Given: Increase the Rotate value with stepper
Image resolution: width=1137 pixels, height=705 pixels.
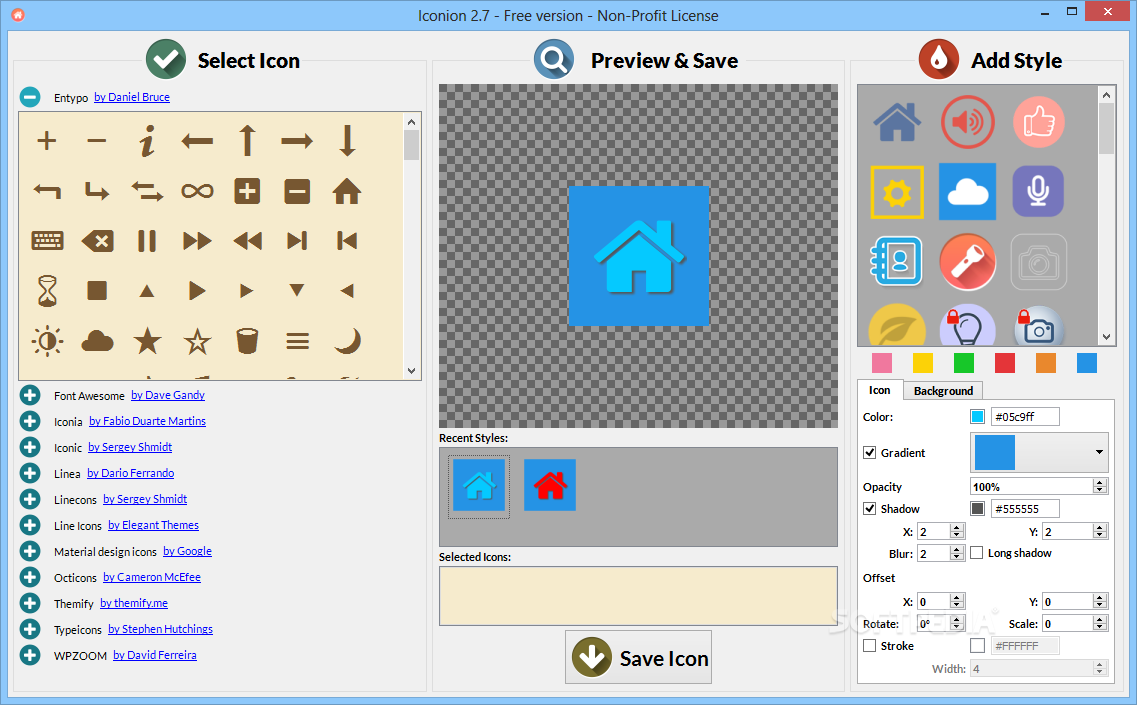Looking at the screenshot, I should coord(957,619).
